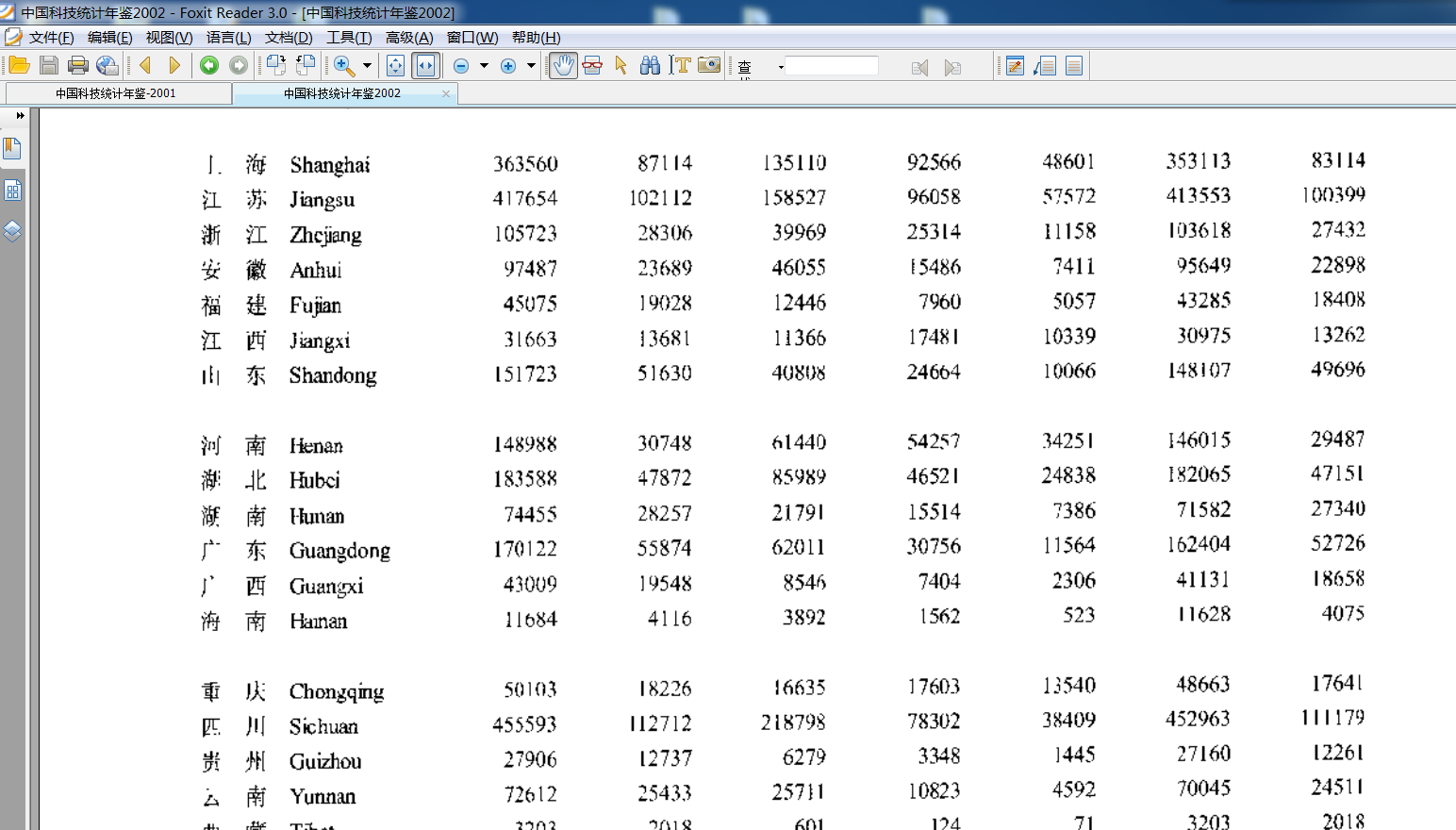Open the 帮助(H) menu

tap(536, 38)
